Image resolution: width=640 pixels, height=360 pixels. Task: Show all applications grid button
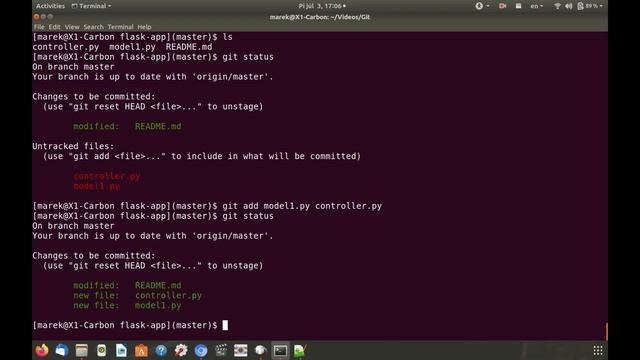click(598, 350)
